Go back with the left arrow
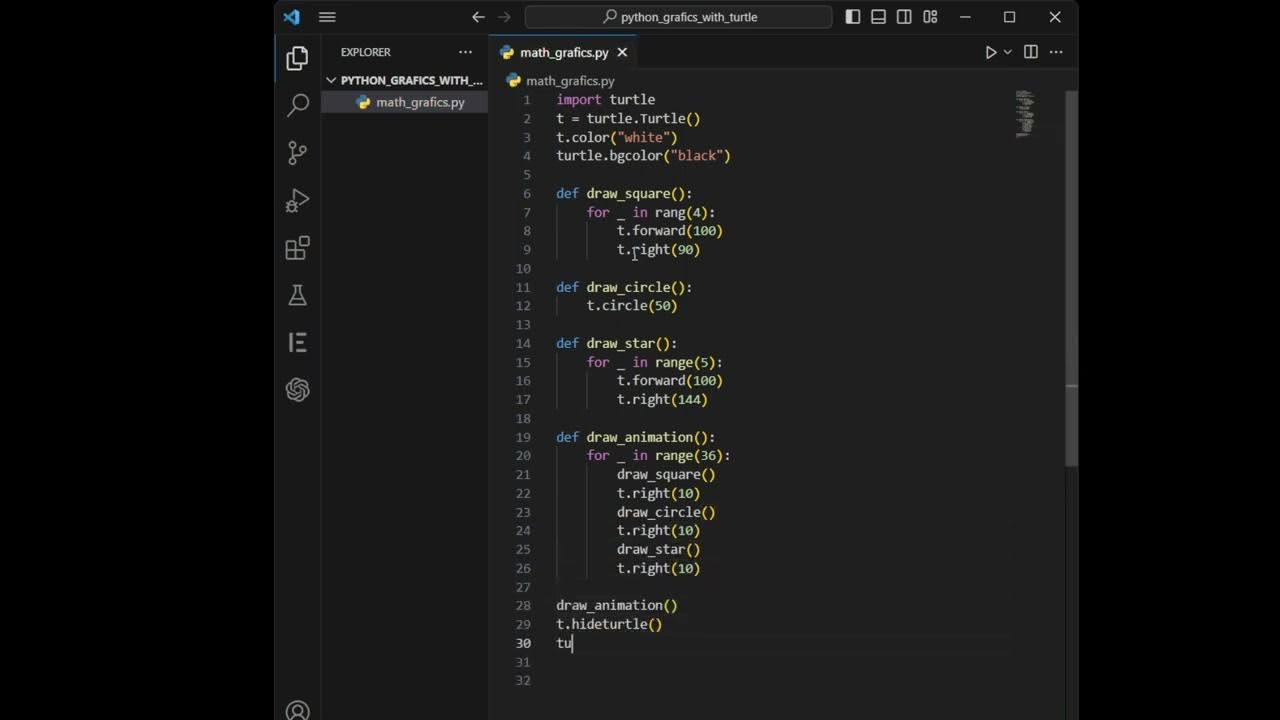 click(x=478, y=17)
